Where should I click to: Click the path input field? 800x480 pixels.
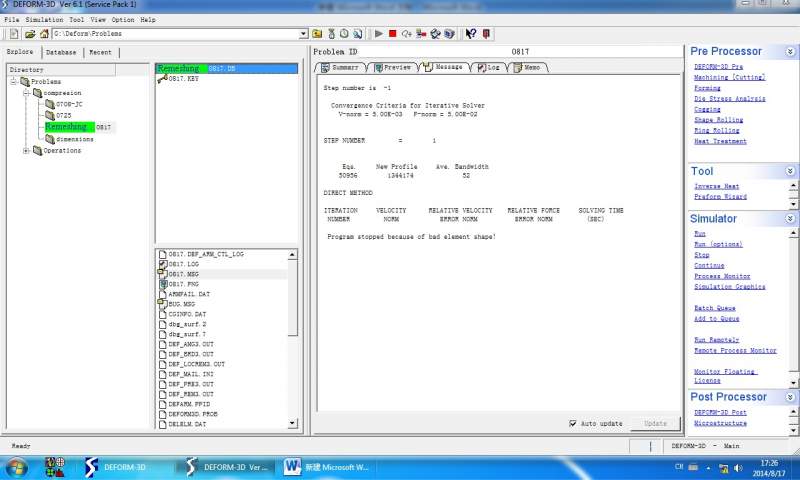point(176,34)
